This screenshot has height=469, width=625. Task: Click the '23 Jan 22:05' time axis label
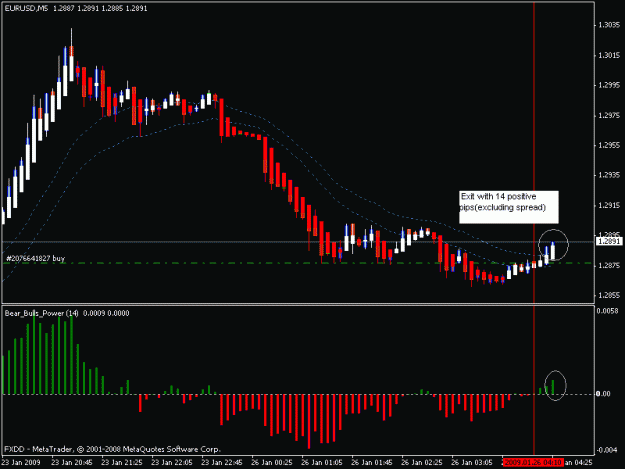pos(172,463)
